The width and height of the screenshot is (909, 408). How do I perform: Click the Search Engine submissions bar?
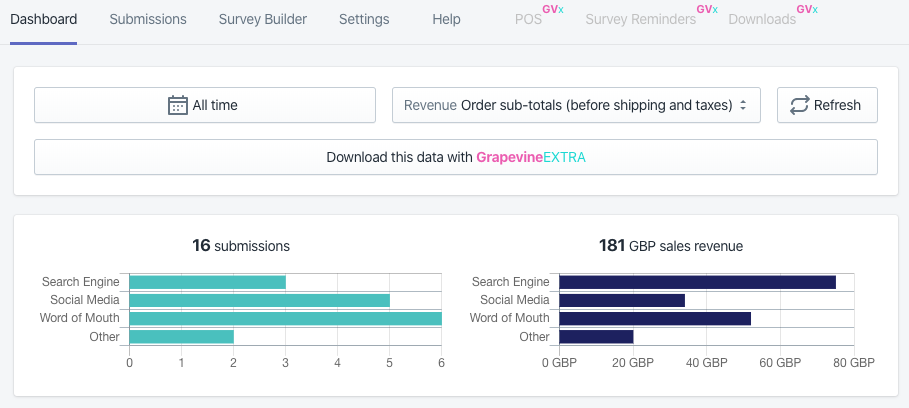click(207, 282)
